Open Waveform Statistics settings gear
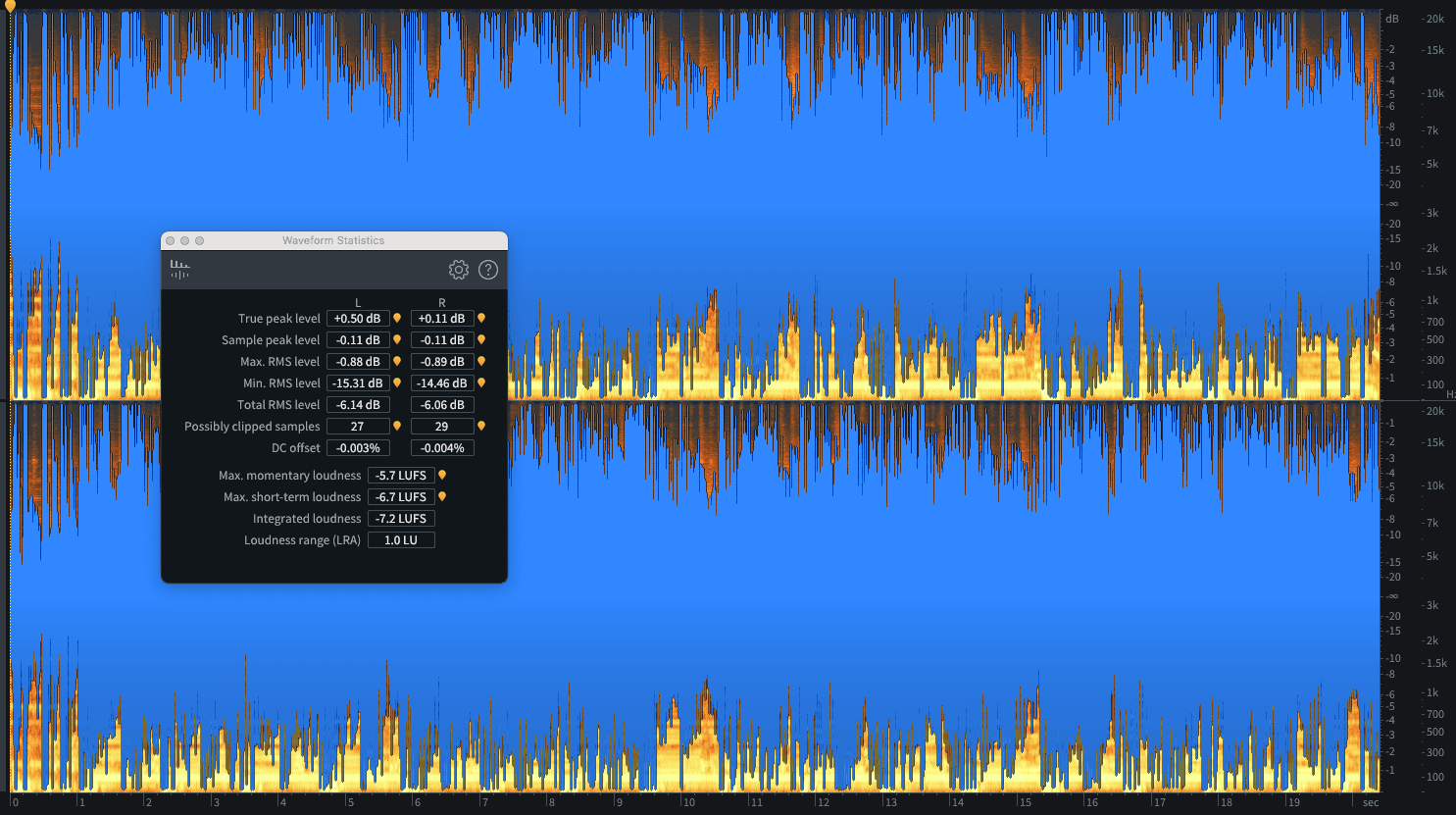 459,270
